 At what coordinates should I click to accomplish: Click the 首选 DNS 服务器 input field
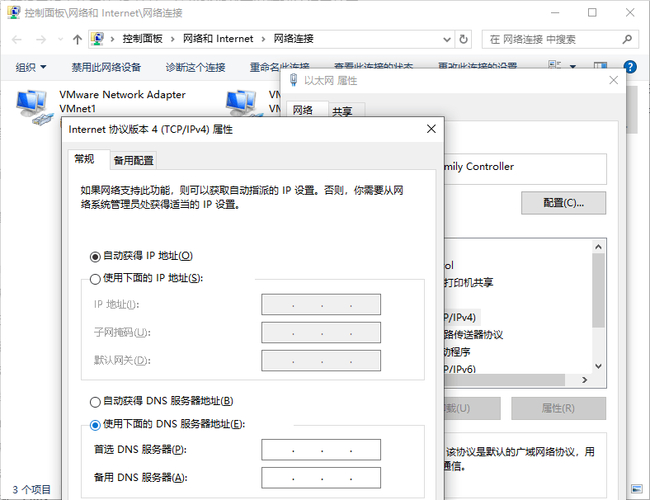320,450
